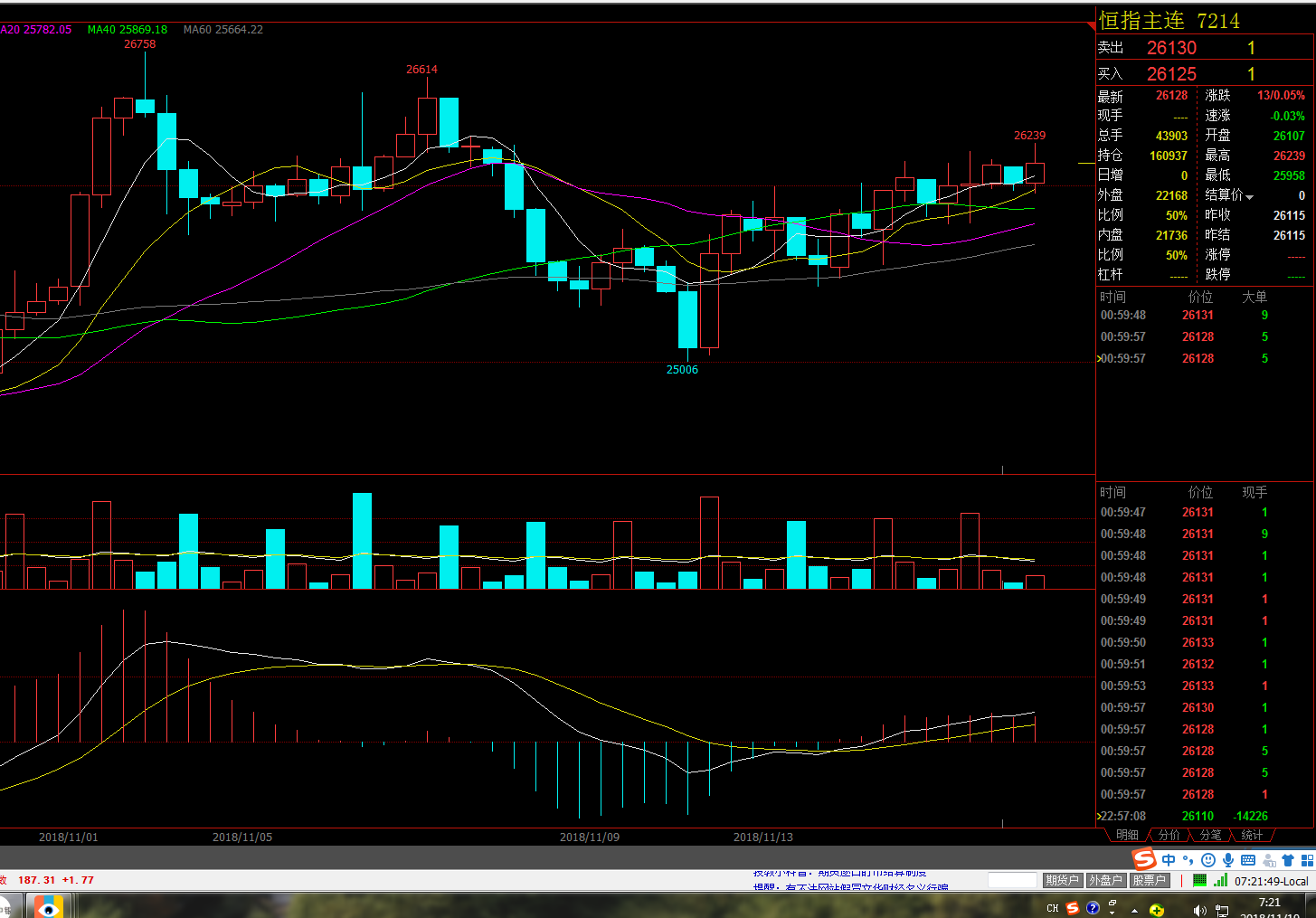
Task: Click the 2018/11/05 date on time axis
Action: [242, 837]
